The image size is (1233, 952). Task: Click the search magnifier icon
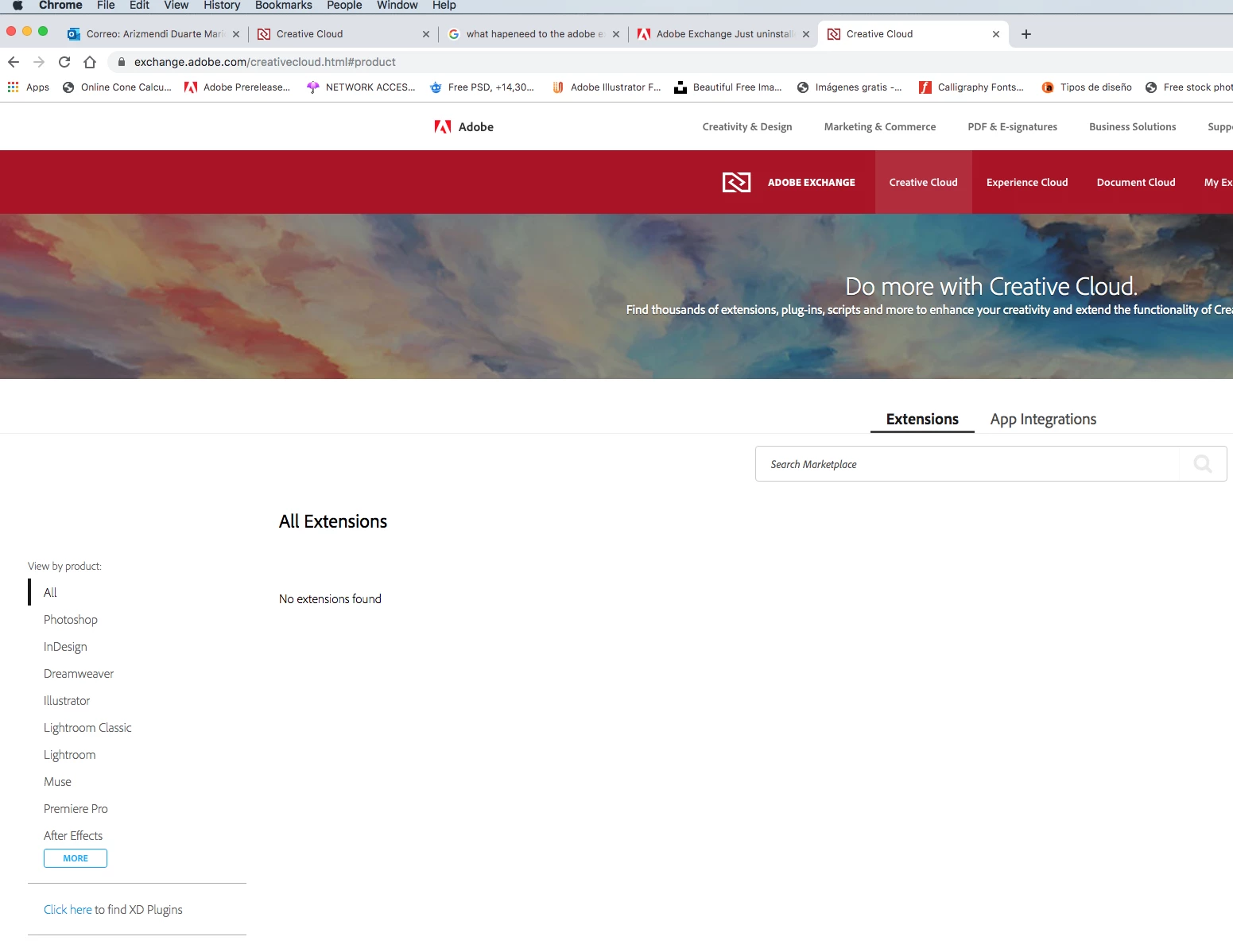[x=1203, y=464]
